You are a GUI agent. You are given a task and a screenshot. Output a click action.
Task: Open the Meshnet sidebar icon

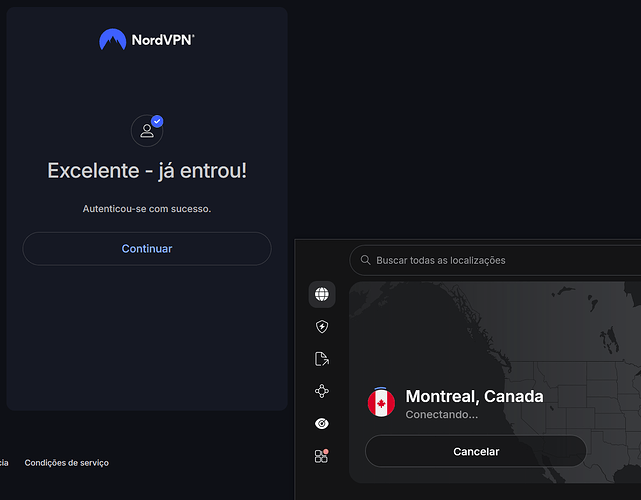(322, 391)
